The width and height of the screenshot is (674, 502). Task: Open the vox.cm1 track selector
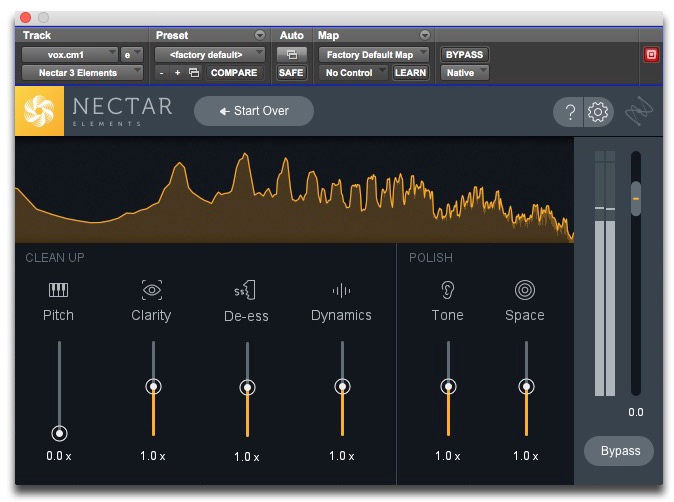coord(70,55)
